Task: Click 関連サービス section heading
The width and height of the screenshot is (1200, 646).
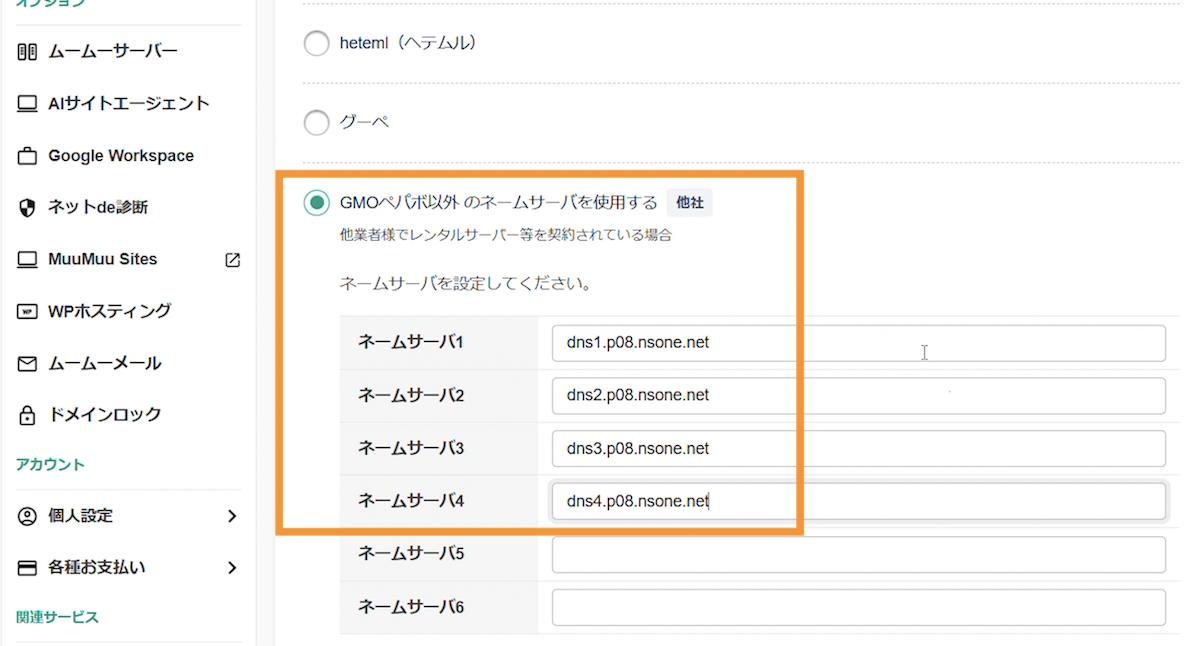Action: pos(57,617)
